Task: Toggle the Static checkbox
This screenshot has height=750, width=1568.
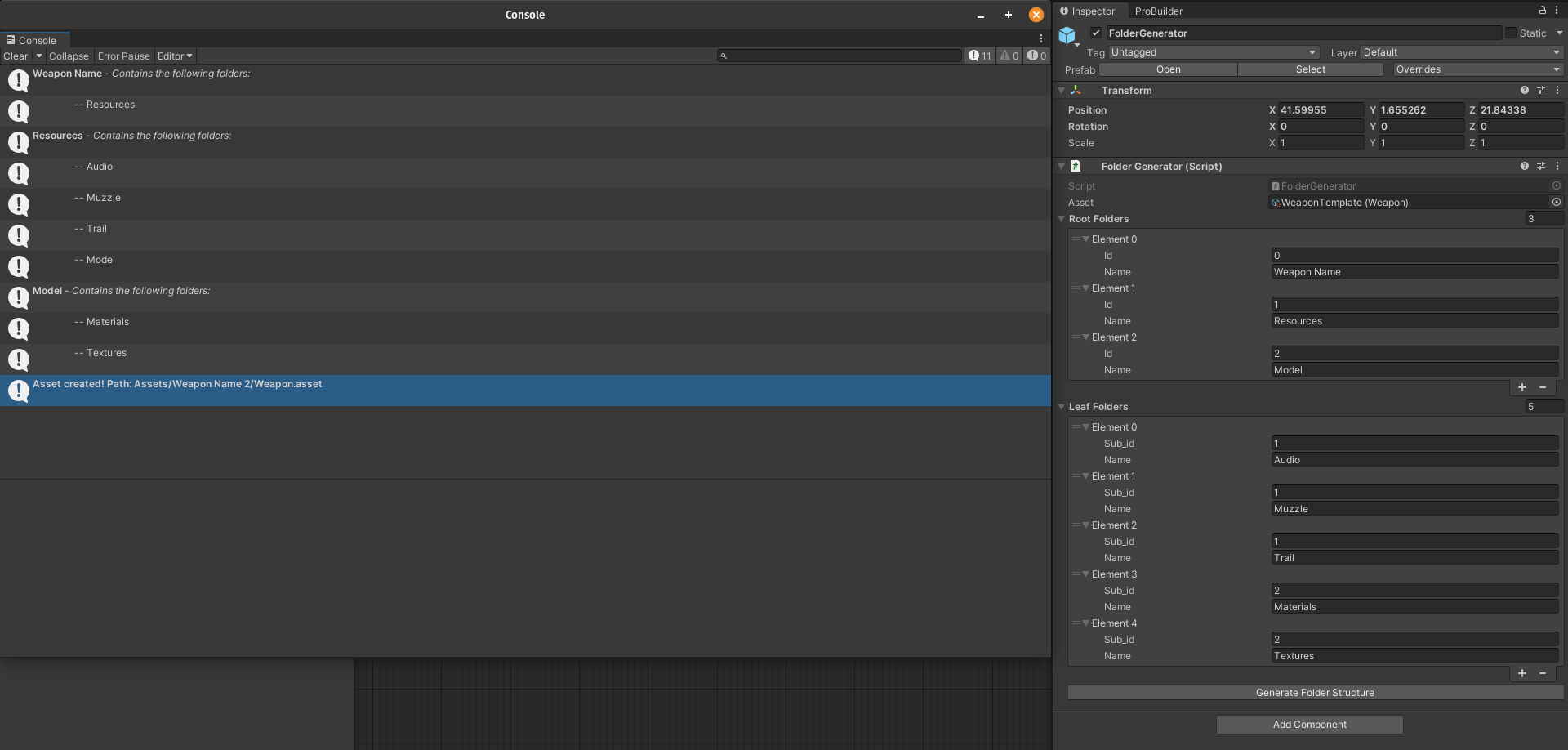Action: (1511, 33)
